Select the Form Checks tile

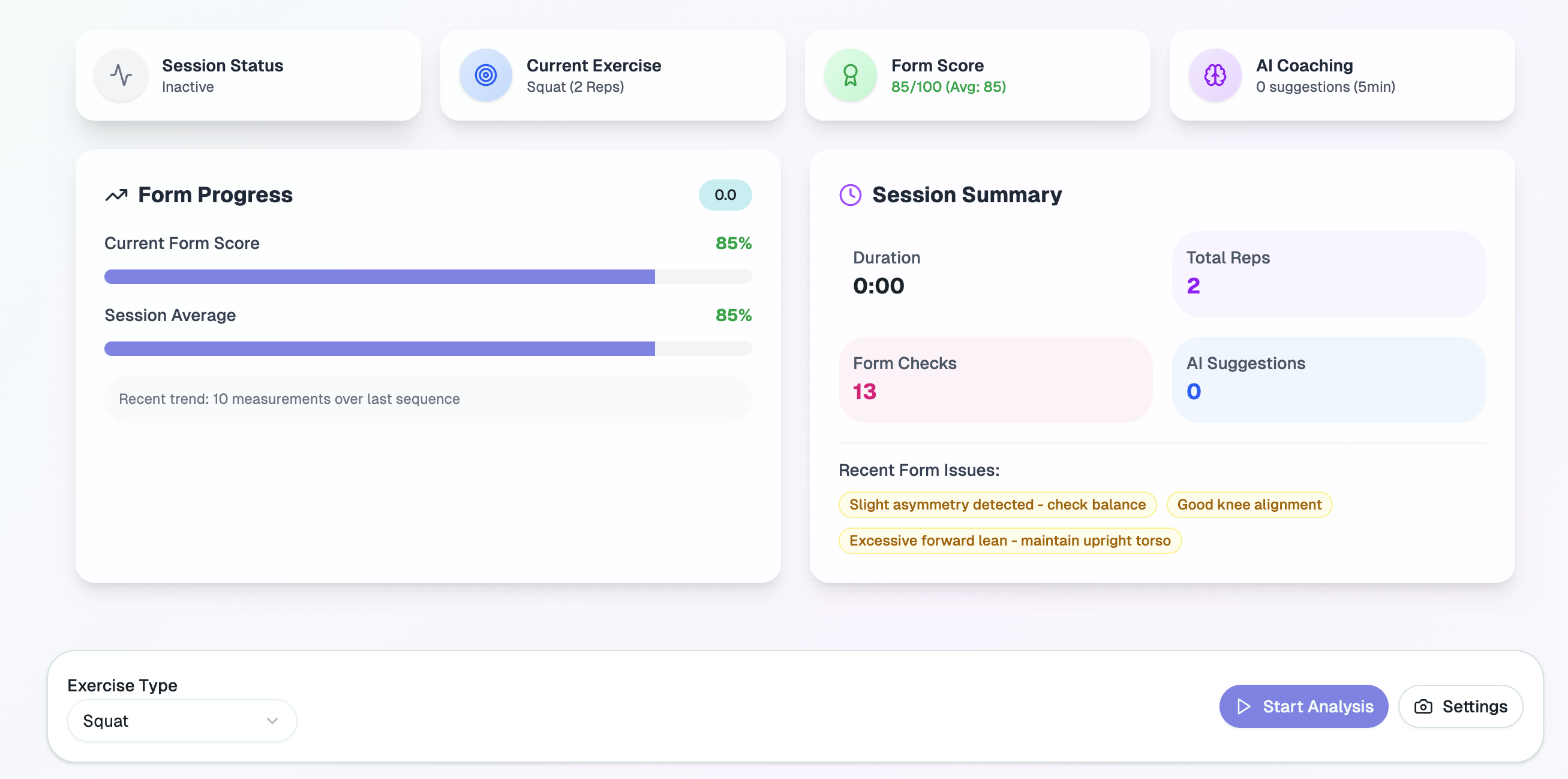point(995,379)
